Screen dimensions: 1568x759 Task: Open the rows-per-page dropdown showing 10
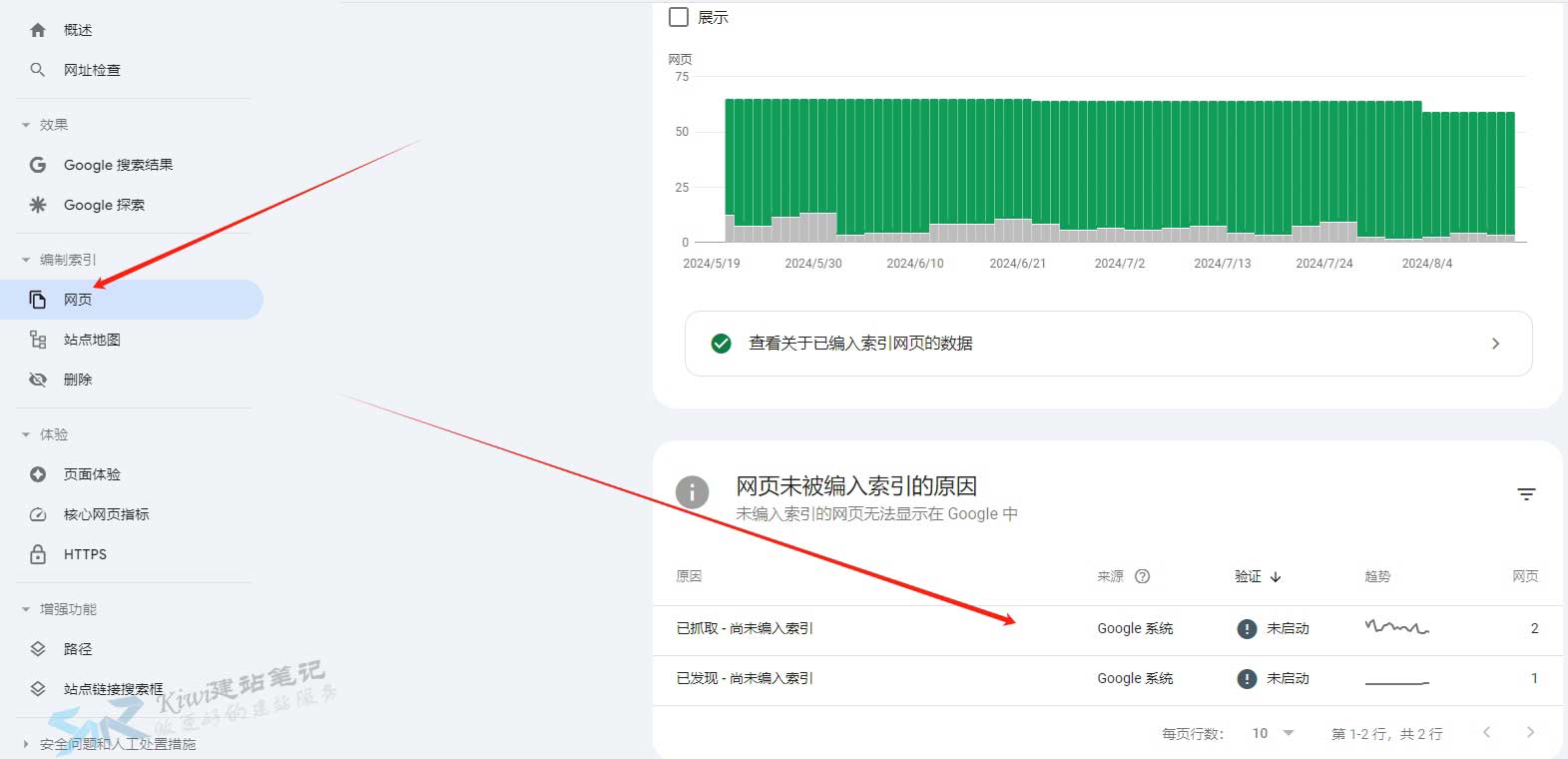1274,733
